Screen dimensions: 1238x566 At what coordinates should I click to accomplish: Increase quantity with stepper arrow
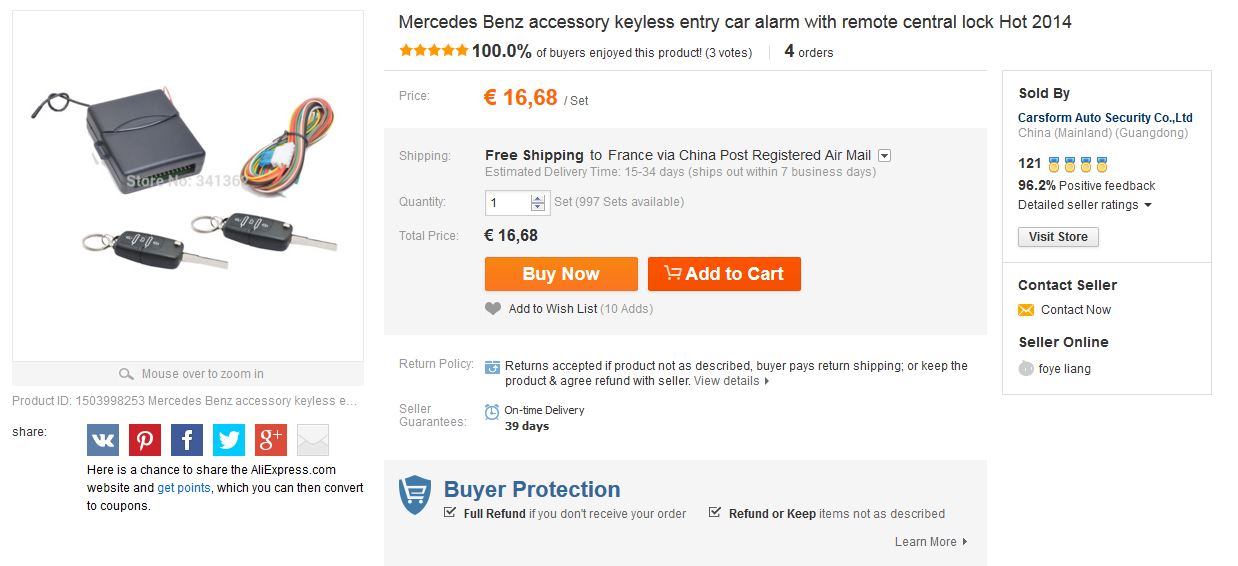538,198
